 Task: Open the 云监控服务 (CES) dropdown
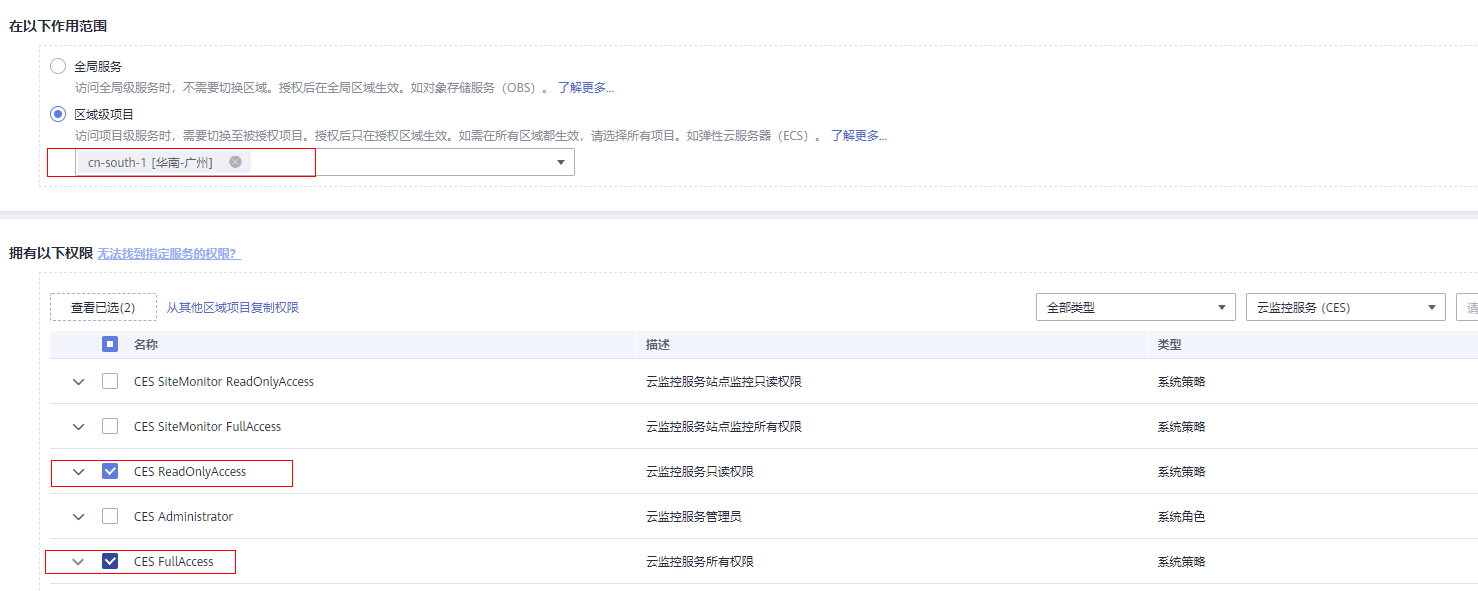[x=1345, y=307]
